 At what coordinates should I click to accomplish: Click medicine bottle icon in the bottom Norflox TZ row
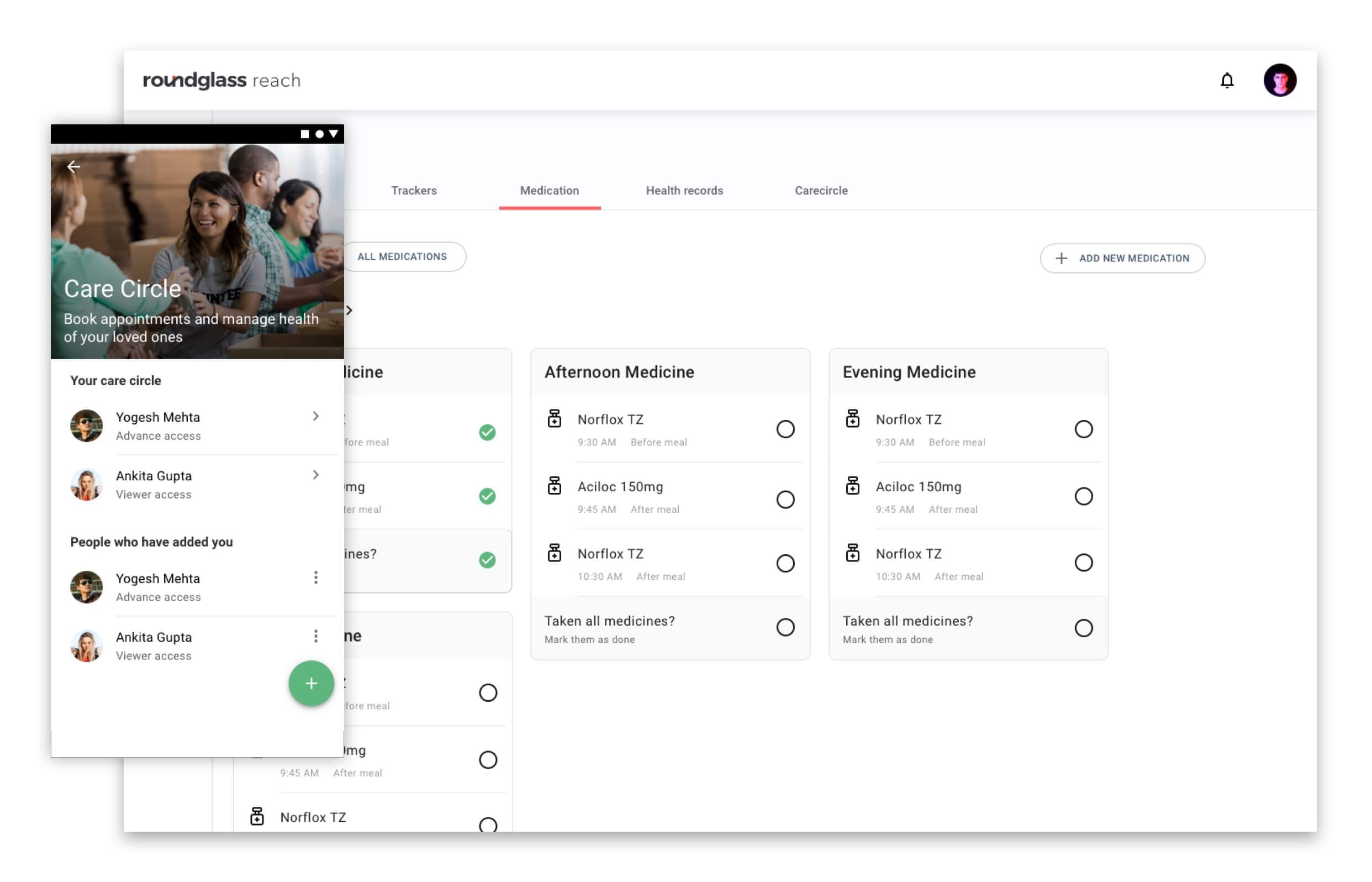click(x=257, y=816)
